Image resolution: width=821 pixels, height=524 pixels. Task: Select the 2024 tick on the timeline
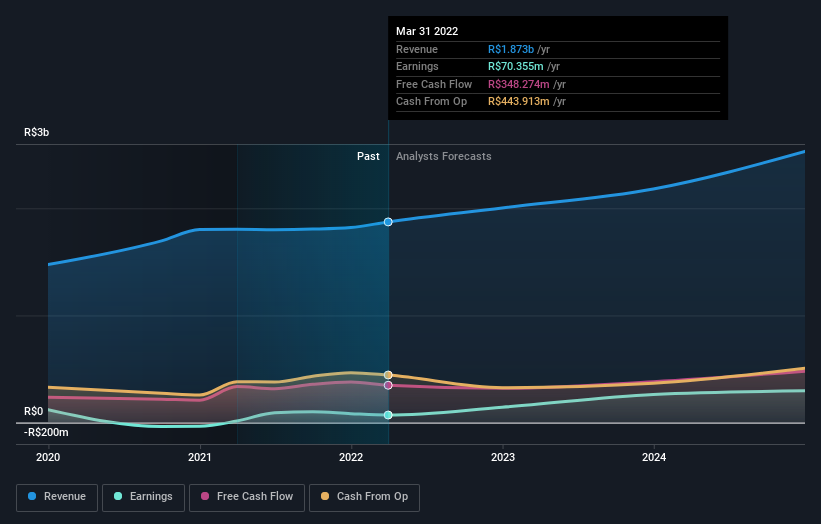[654, 457]
